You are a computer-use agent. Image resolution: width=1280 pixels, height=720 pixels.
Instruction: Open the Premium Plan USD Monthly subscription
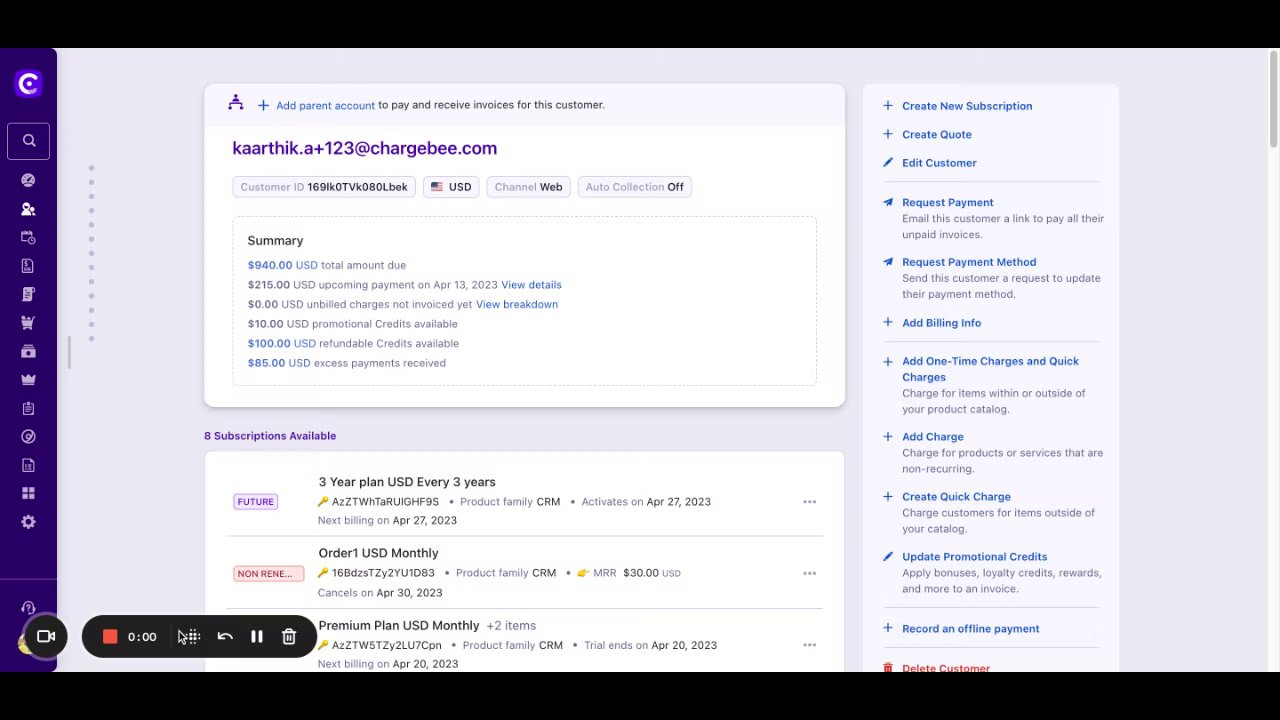[x=399, y=625]
